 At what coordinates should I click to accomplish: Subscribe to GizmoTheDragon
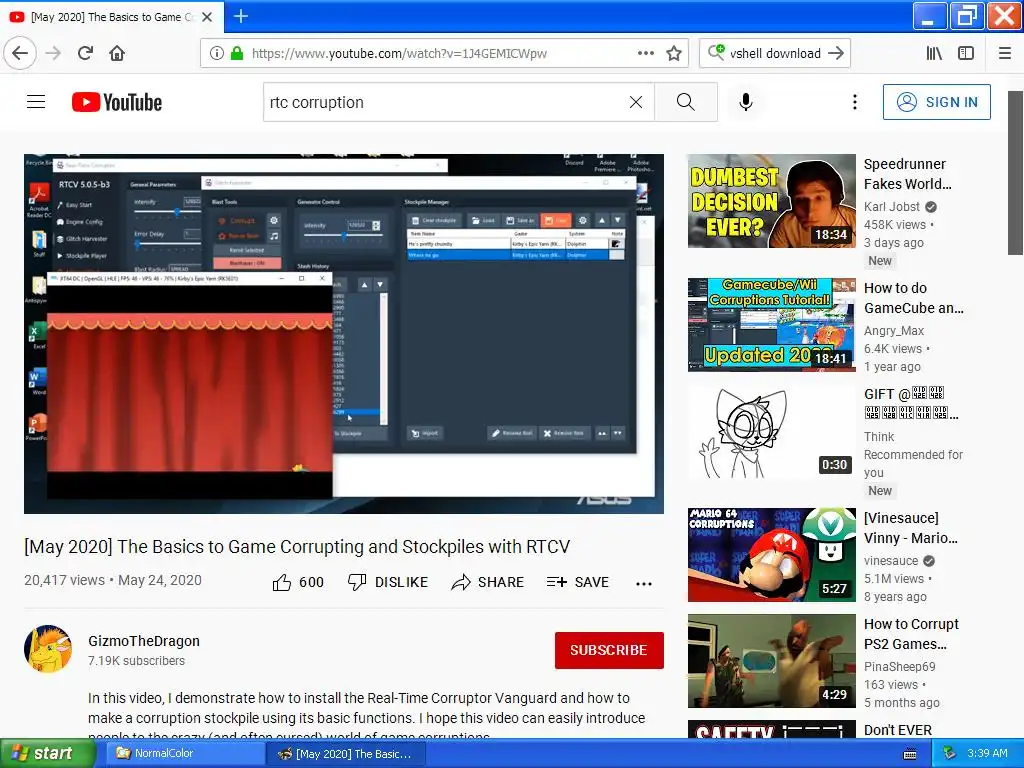[x=609, y=650]
